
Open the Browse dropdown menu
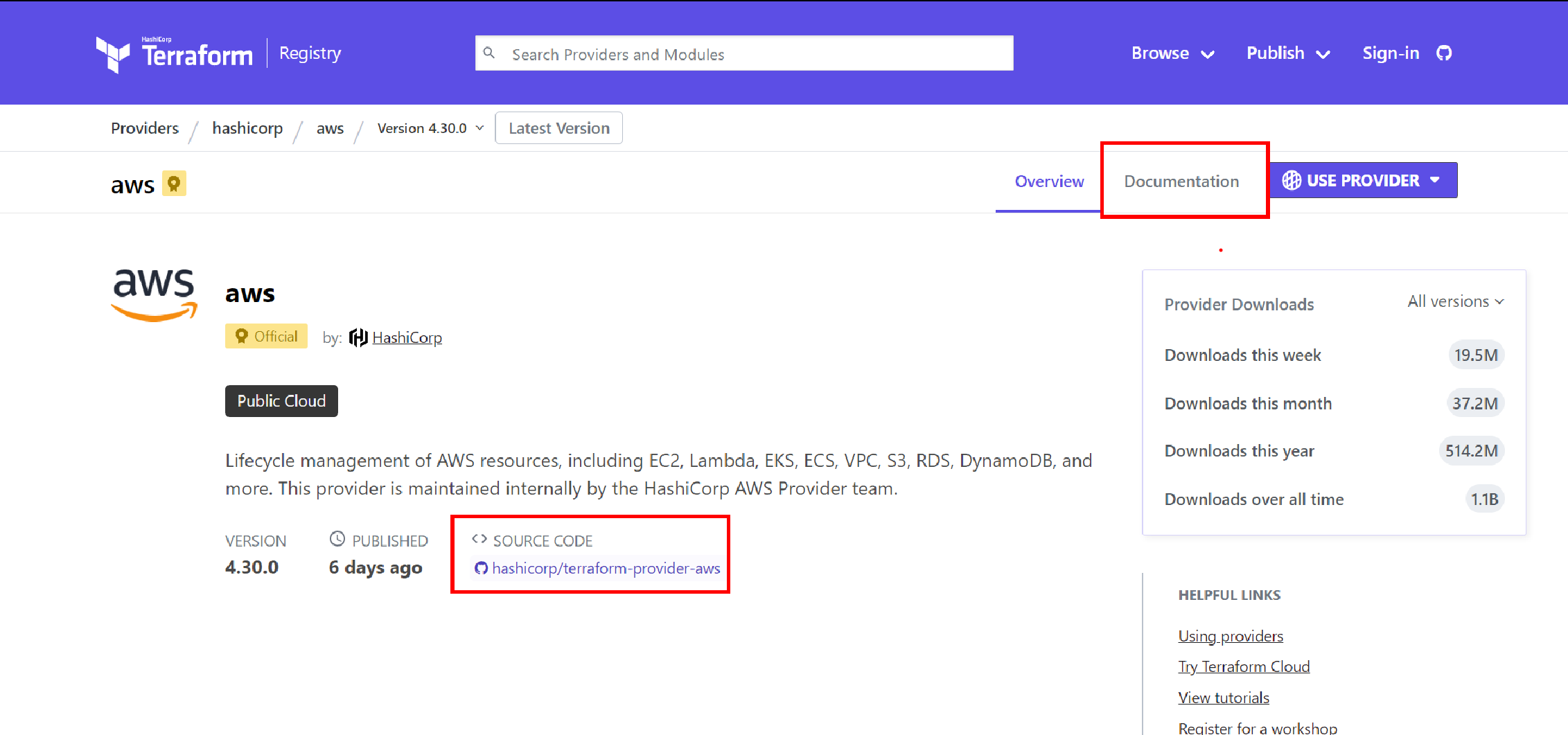[x=1172, y=53]
